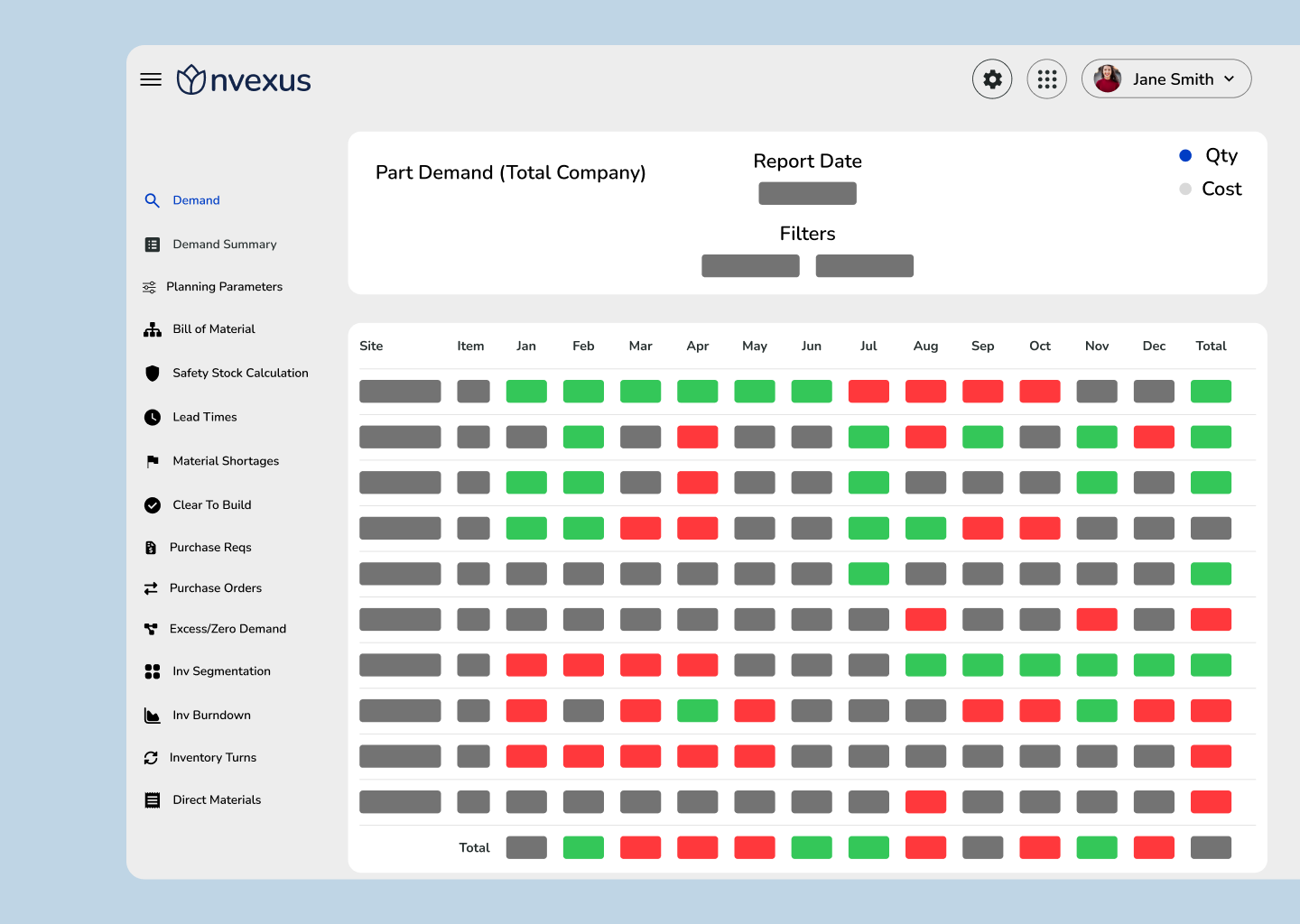This screenshot has height=924, width=1300.
Task: Select the Cost radio button
Action: [1185, 189]
